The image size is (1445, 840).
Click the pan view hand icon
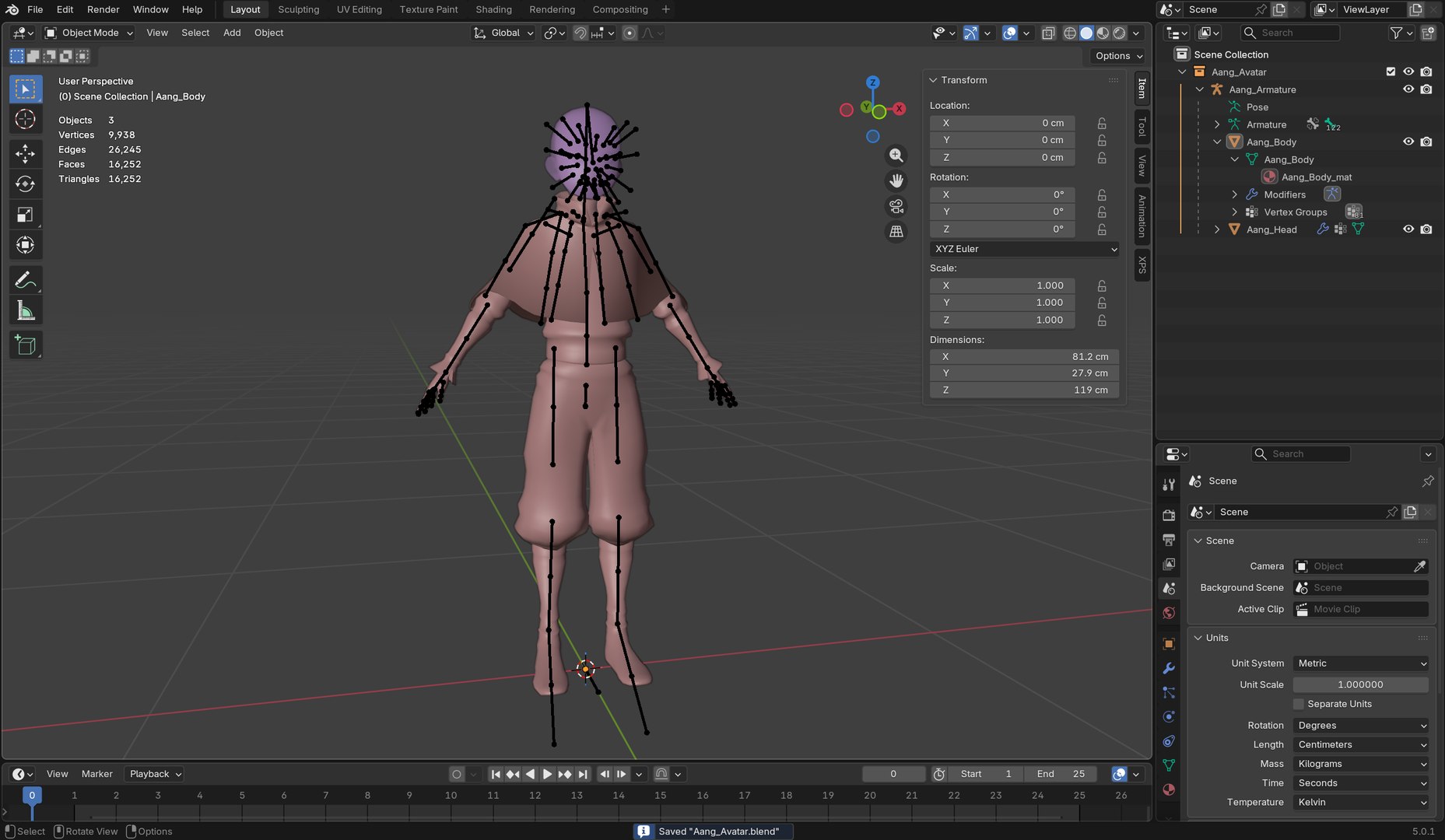[896, 181]
